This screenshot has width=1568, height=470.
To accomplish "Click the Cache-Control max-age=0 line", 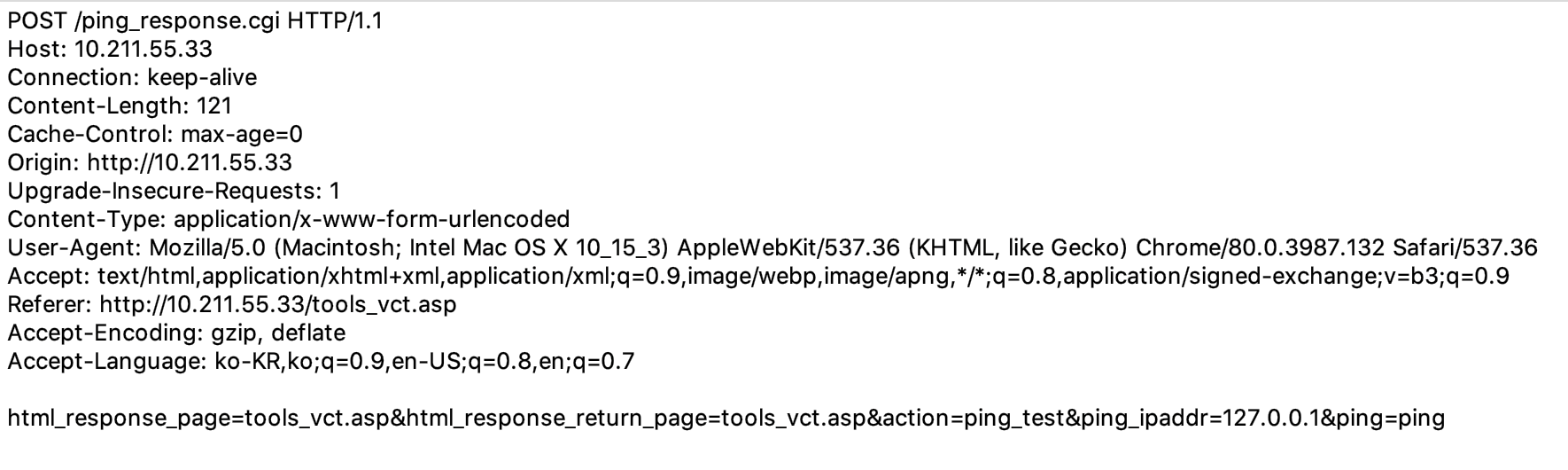I will (x=155, y=134).
